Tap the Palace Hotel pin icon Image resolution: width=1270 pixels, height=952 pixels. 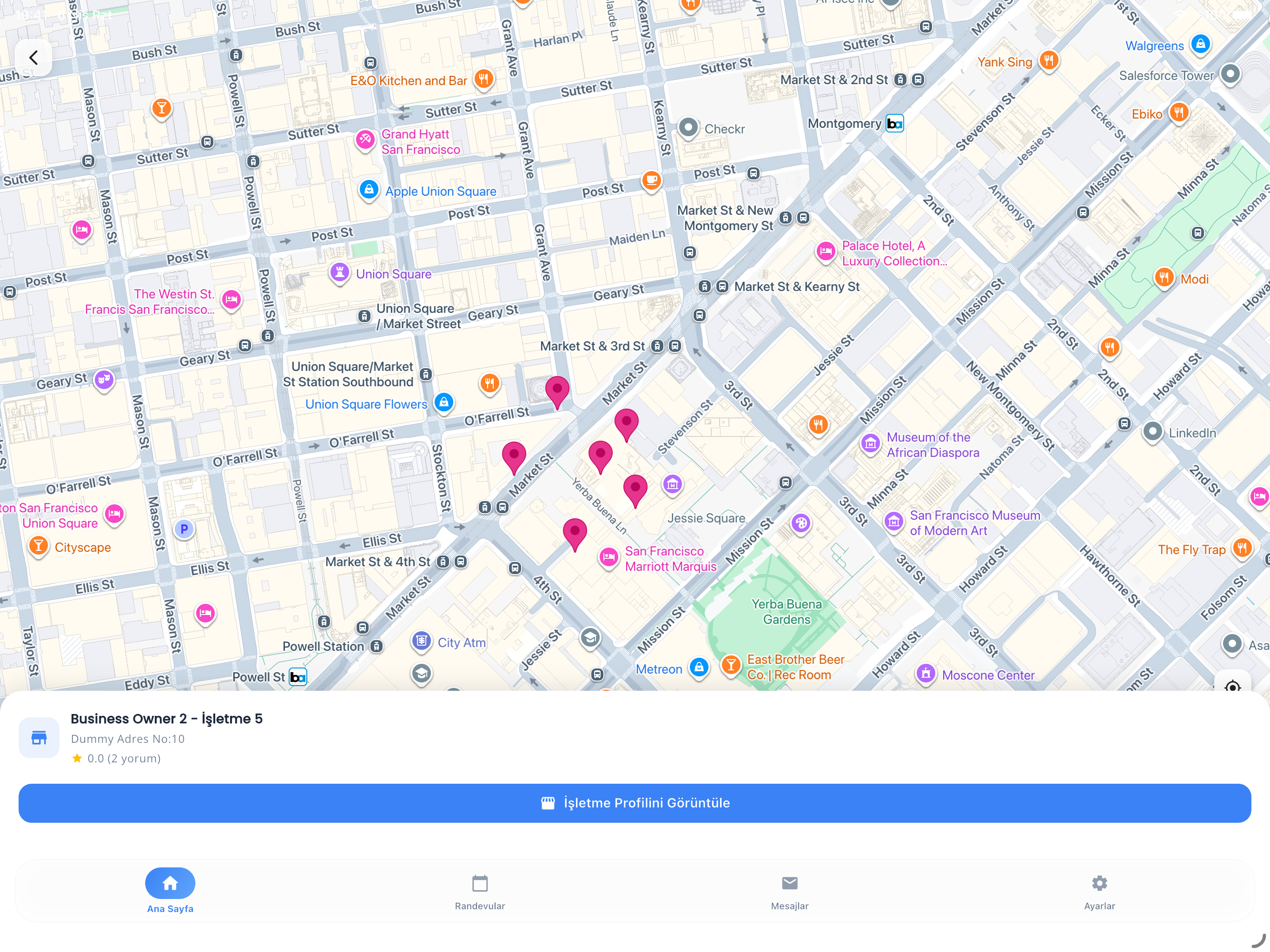point(826,251)
